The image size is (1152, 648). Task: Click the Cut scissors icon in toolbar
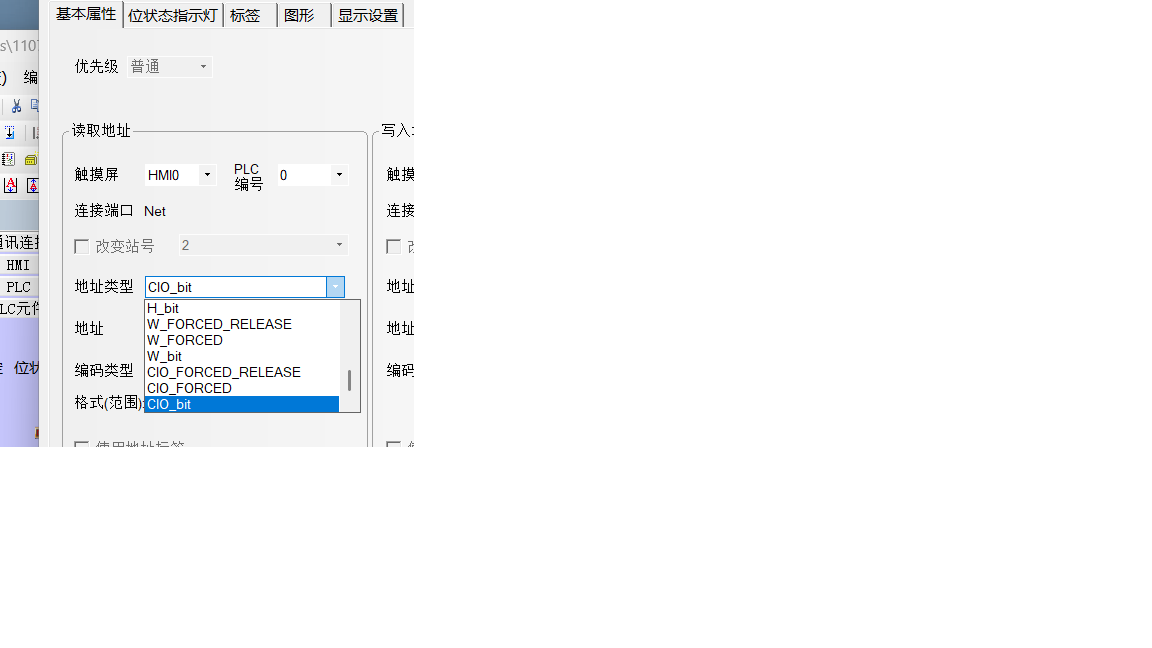pos(16,106)
